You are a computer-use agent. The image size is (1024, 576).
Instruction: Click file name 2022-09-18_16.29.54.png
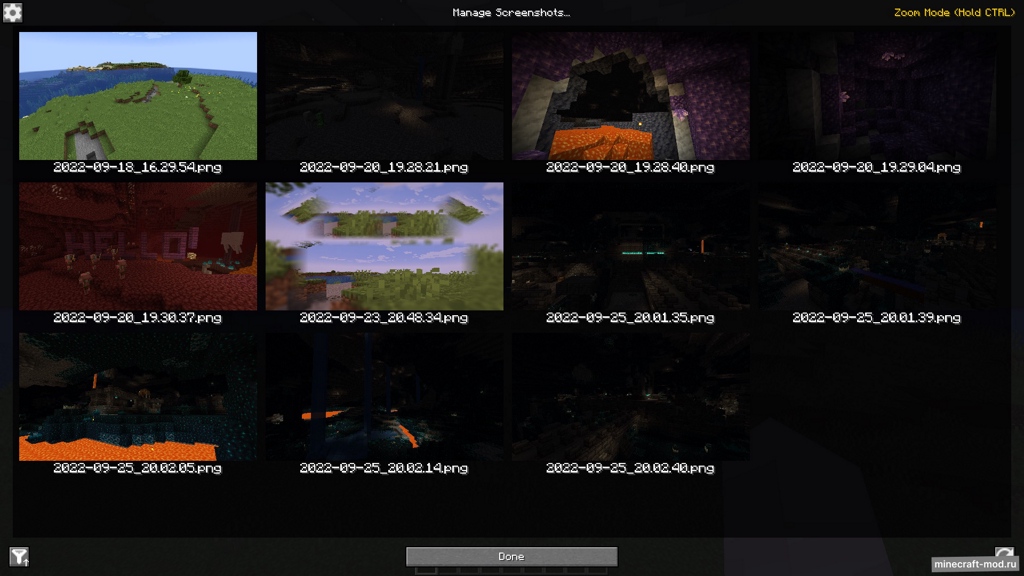click(138, 167)
